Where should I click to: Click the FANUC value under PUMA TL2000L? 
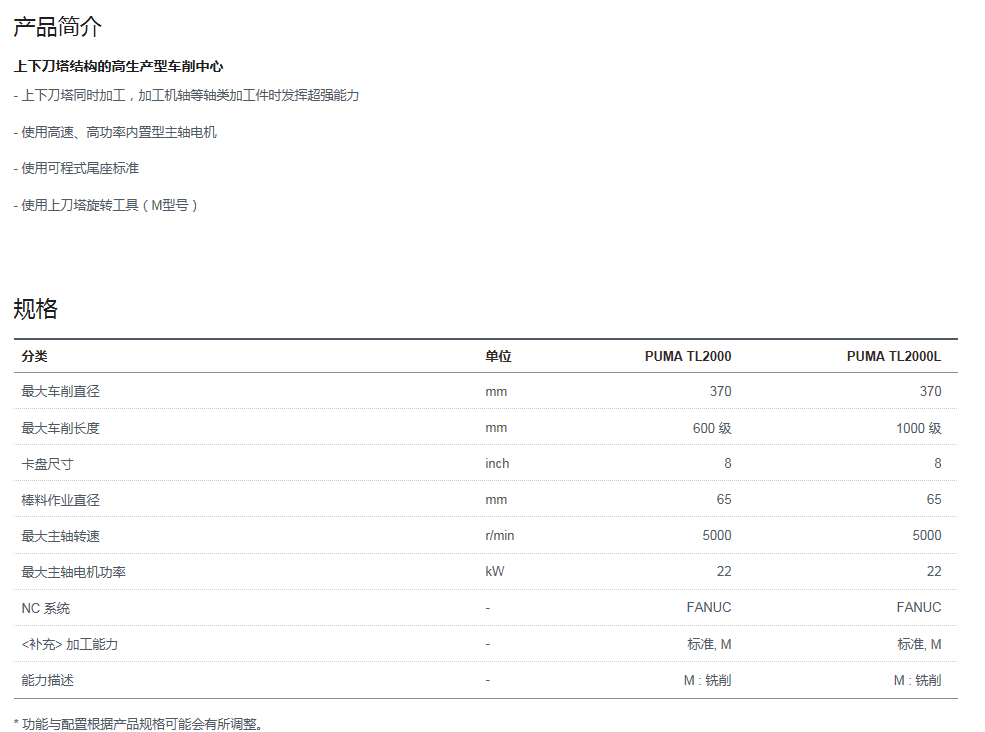click(x=918, y=608)
